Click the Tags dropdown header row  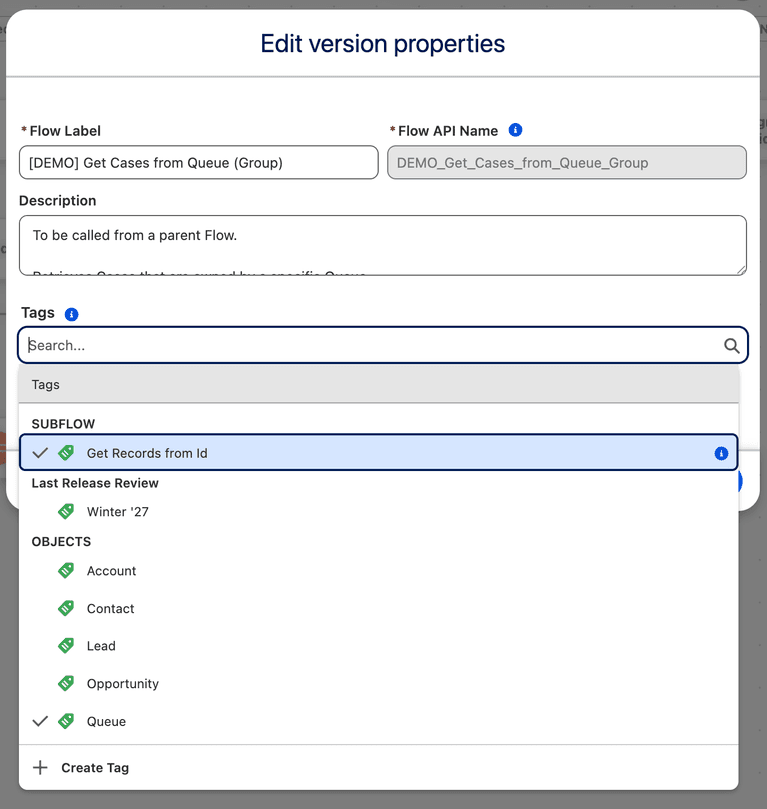click(x=379, y=384)
